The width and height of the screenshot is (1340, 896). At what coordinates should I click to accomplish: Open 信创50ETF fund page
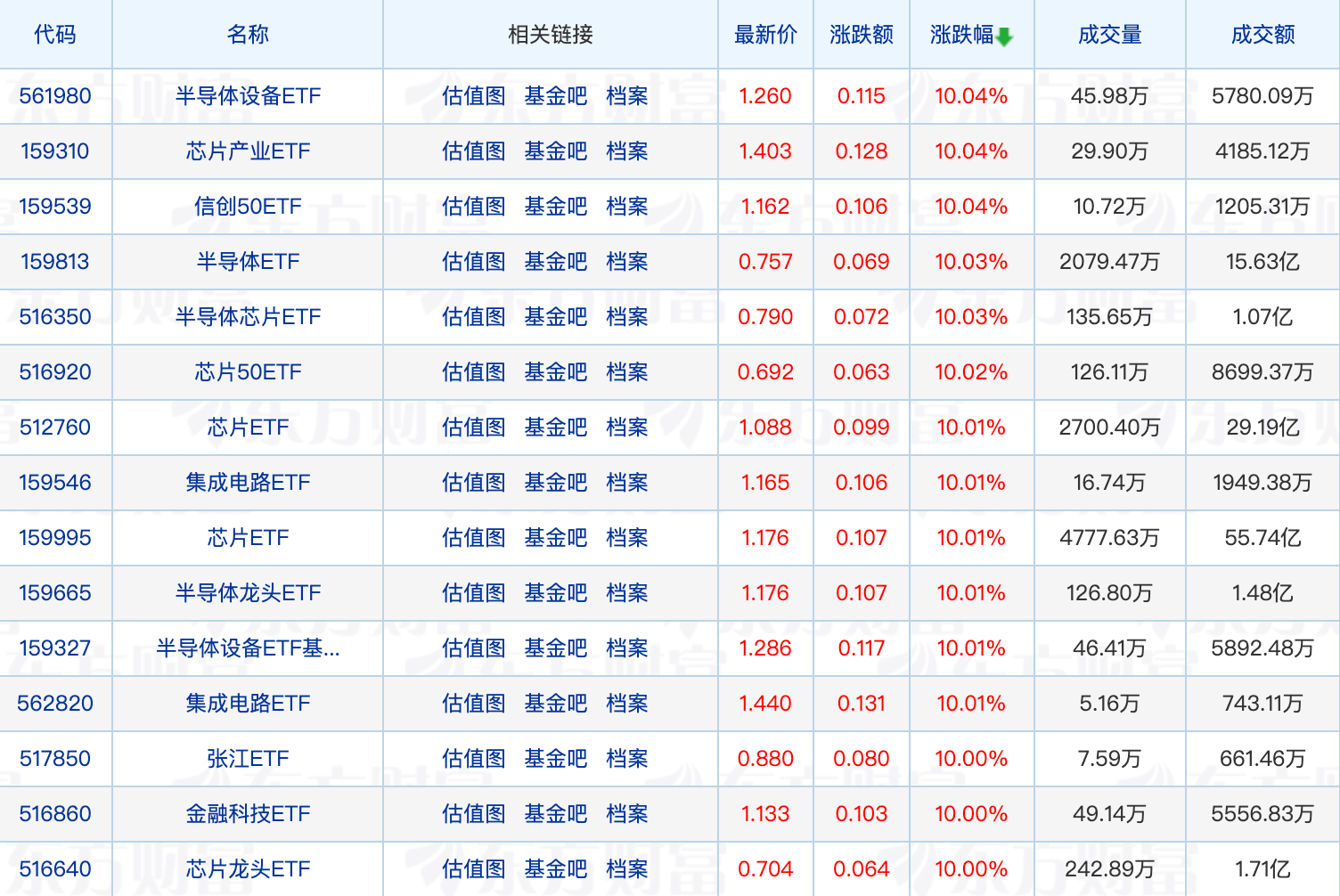(x=248, y=207)
